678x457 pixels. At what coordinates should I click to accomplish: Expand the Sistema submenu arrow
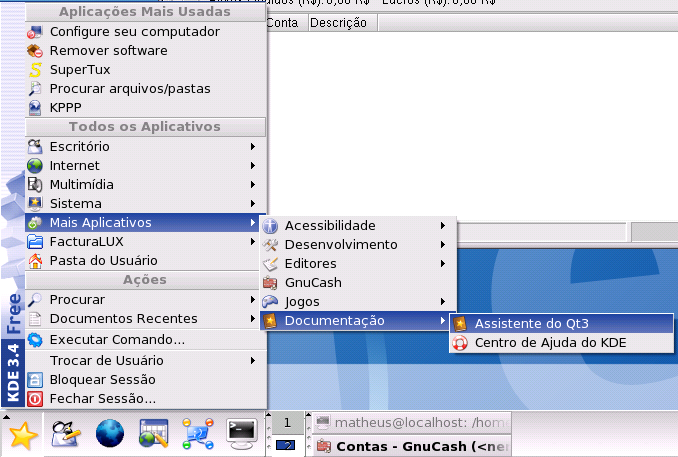tap(253, 204)
